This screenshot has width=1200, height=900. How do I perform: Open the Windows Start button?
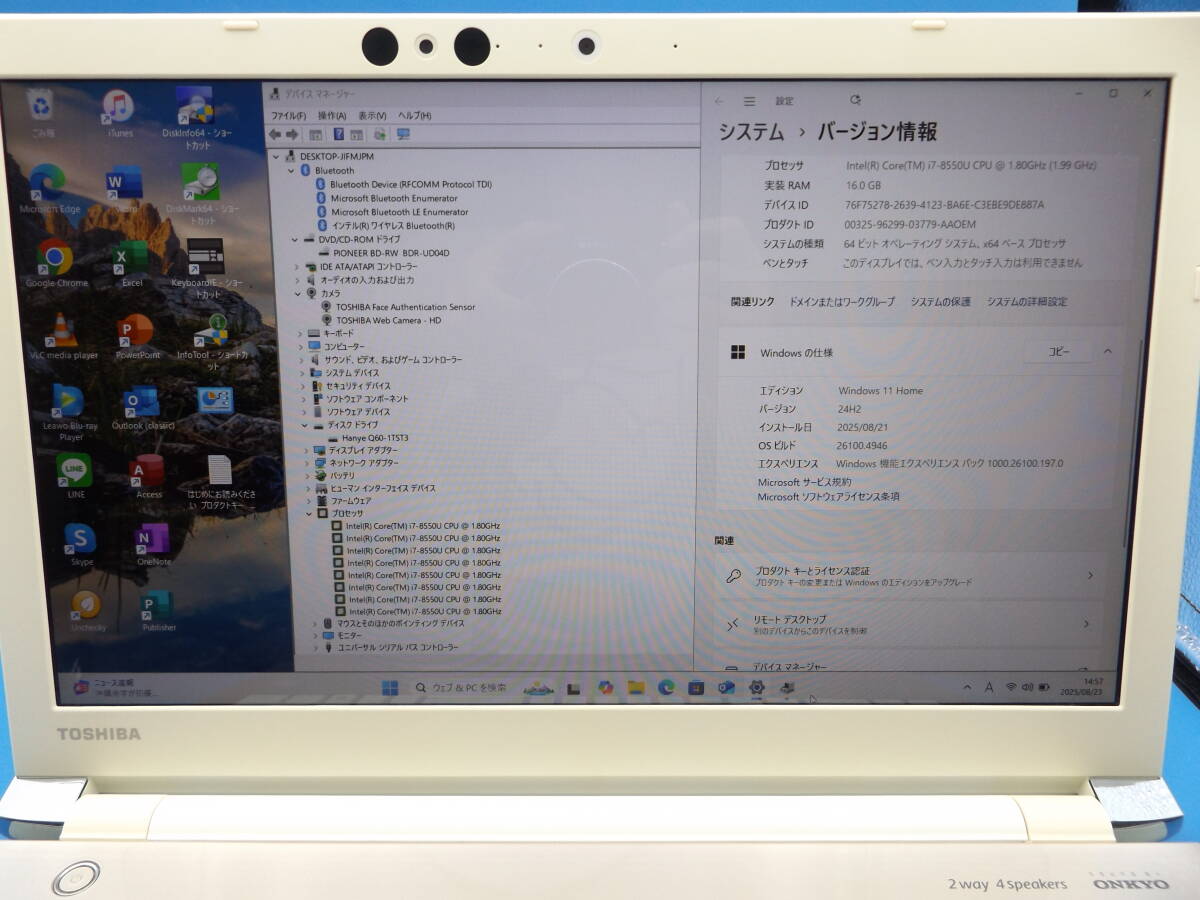point(390,688)
